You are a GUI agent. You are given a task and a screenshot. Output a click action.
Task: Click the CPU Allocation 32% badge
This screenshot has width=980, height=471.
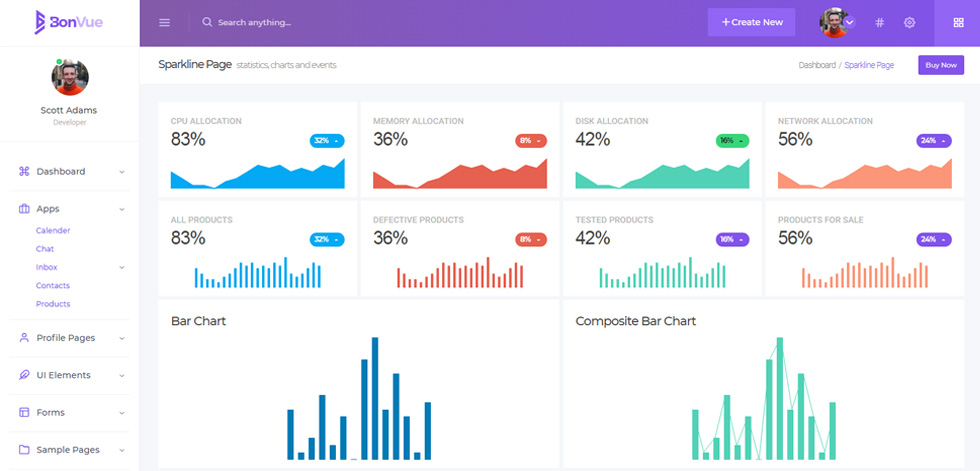tap(327, 141)
